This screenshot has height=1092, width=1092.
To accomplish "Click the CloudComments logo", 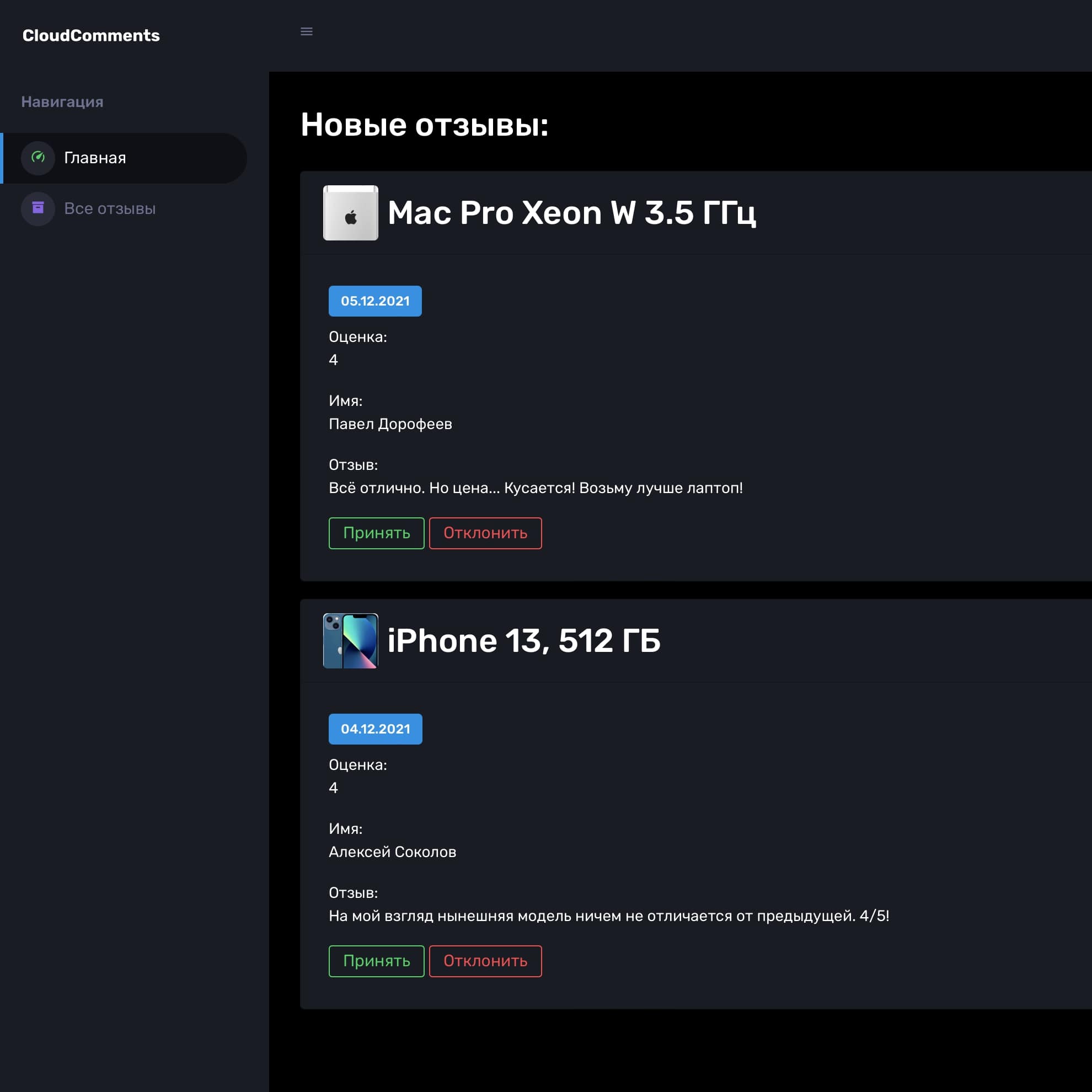I will tap(91, 36).
